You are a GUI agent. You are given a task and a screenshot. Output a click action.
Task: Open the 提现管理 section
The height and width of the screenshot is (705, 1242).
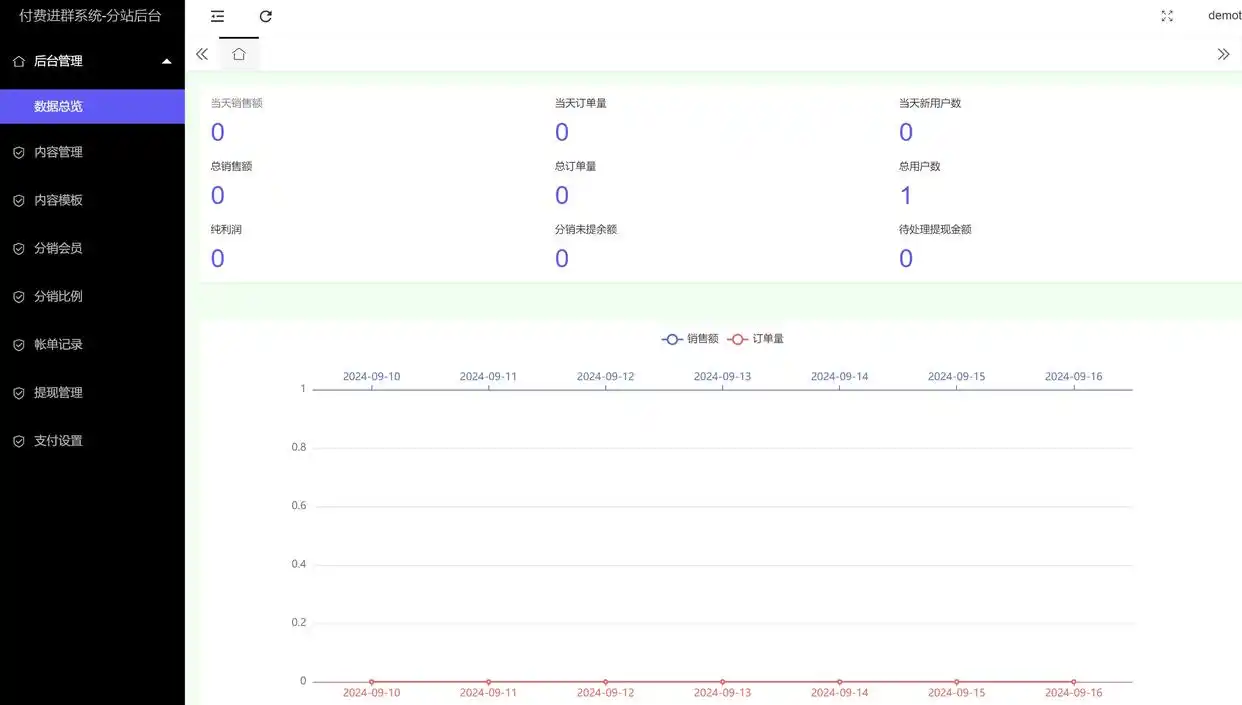[x=58, y=393]
